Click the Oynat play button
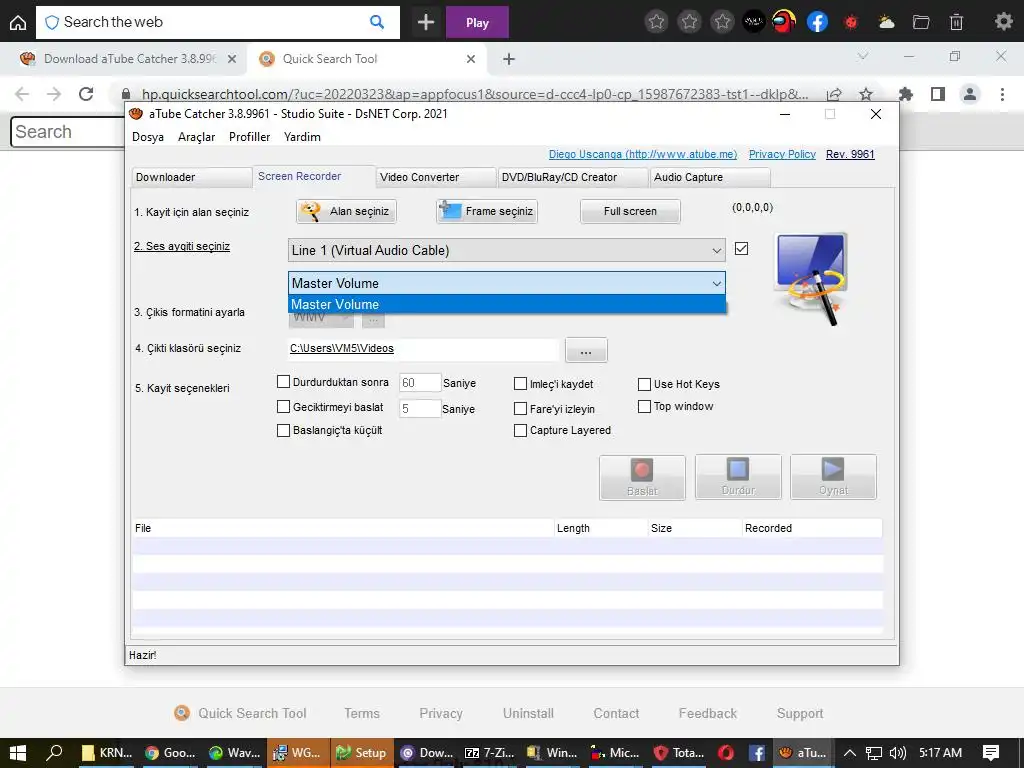Viewport: 1024px width, 768px height. tap(833, 477)
